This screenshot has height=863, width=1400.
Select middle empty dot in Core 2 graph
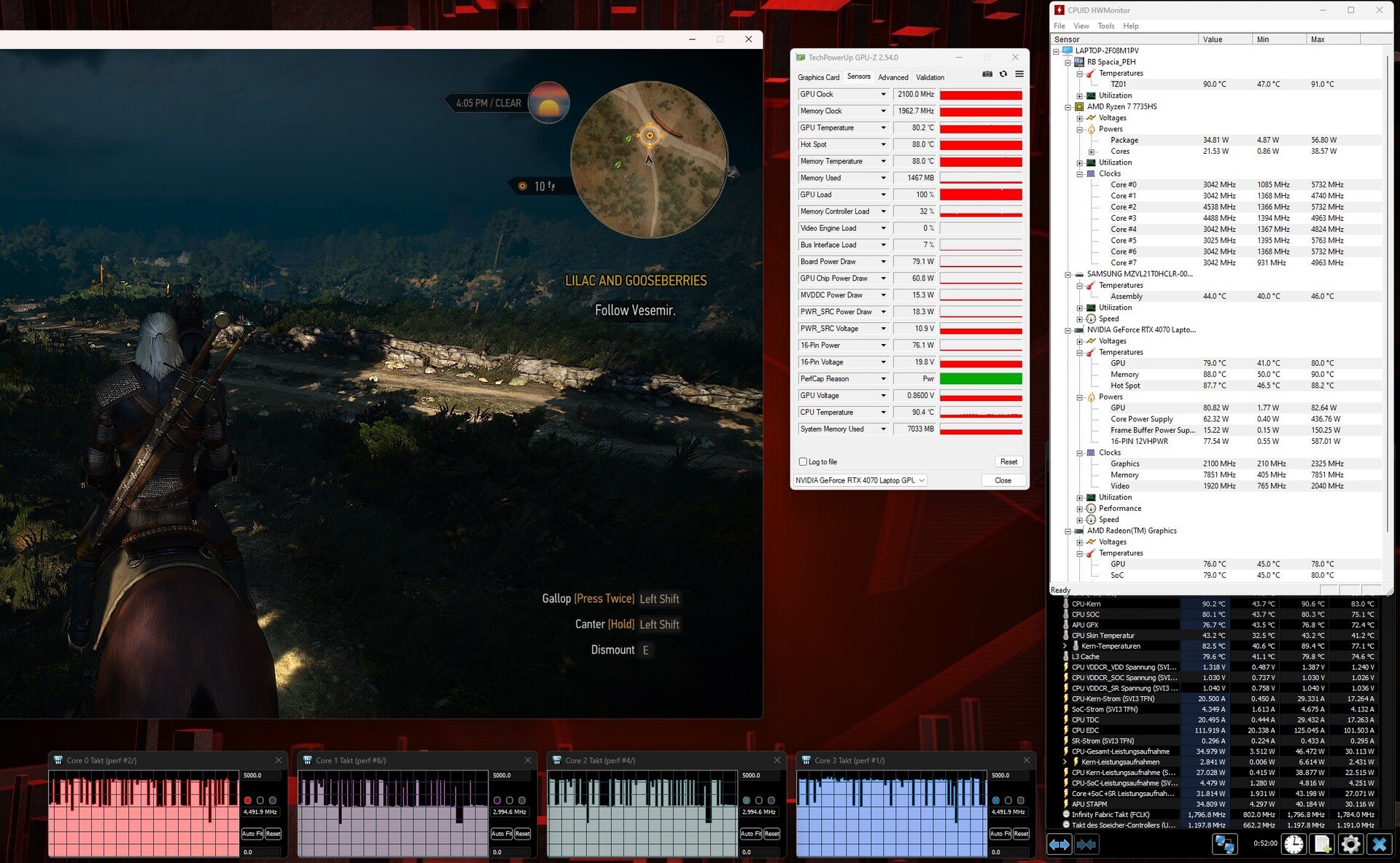pos(759,800)
